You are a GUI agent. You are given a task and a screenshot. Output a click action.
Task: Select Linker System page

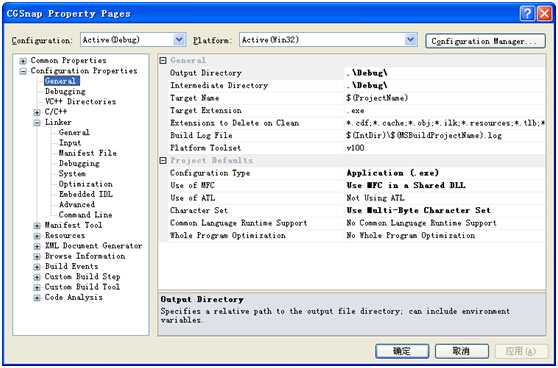pos(72,174)
